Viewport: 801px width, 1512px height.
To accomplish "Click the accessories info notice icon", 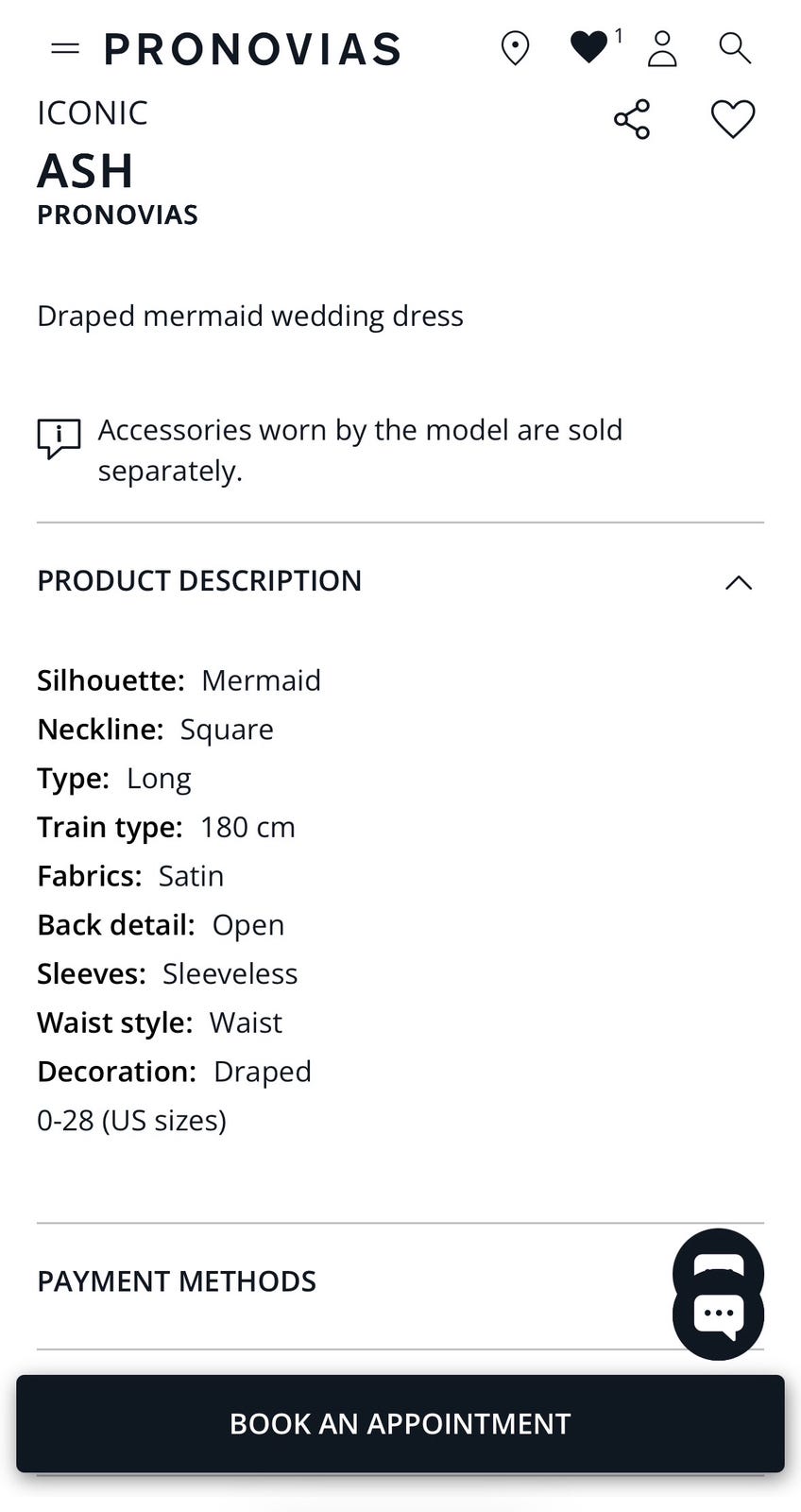I will click(x=59, y=438).
